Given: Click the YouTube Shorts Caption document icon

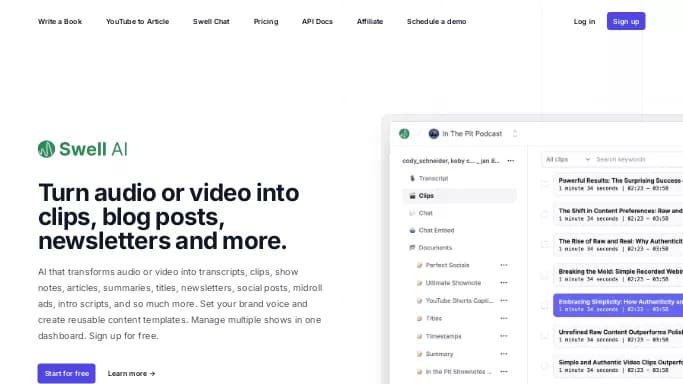Looking at the screenshot, I should click(419, 301).
